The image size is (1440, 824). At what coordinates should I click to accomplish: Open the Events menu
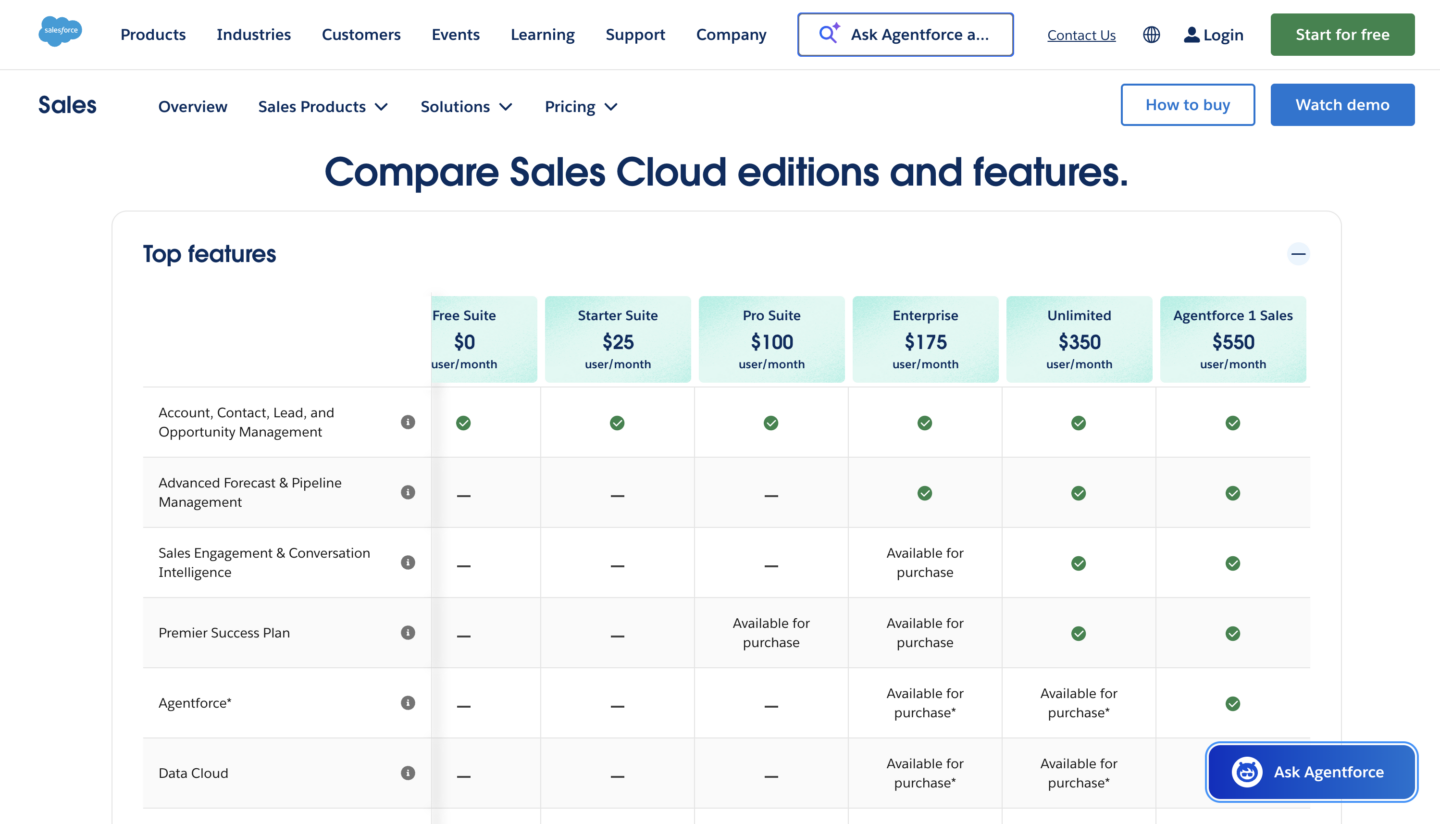point(456,35)
